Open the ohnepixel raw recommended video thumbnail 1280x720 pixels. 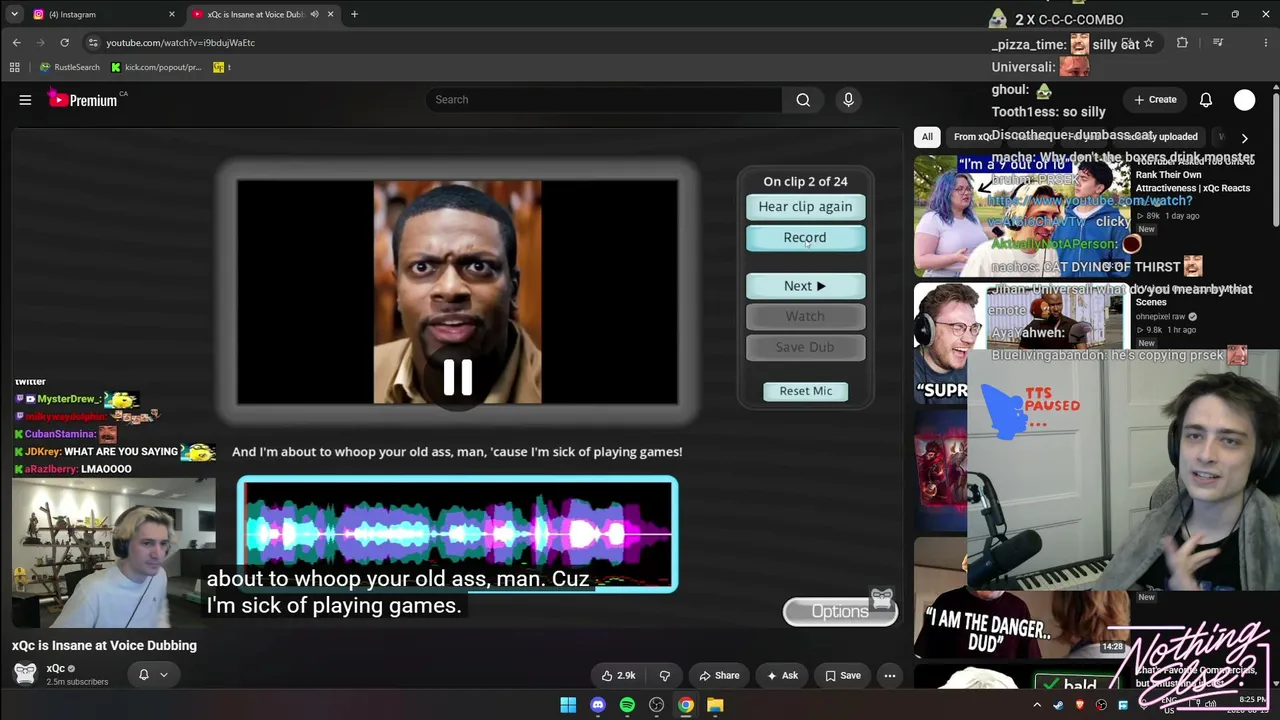[1022, 343]
